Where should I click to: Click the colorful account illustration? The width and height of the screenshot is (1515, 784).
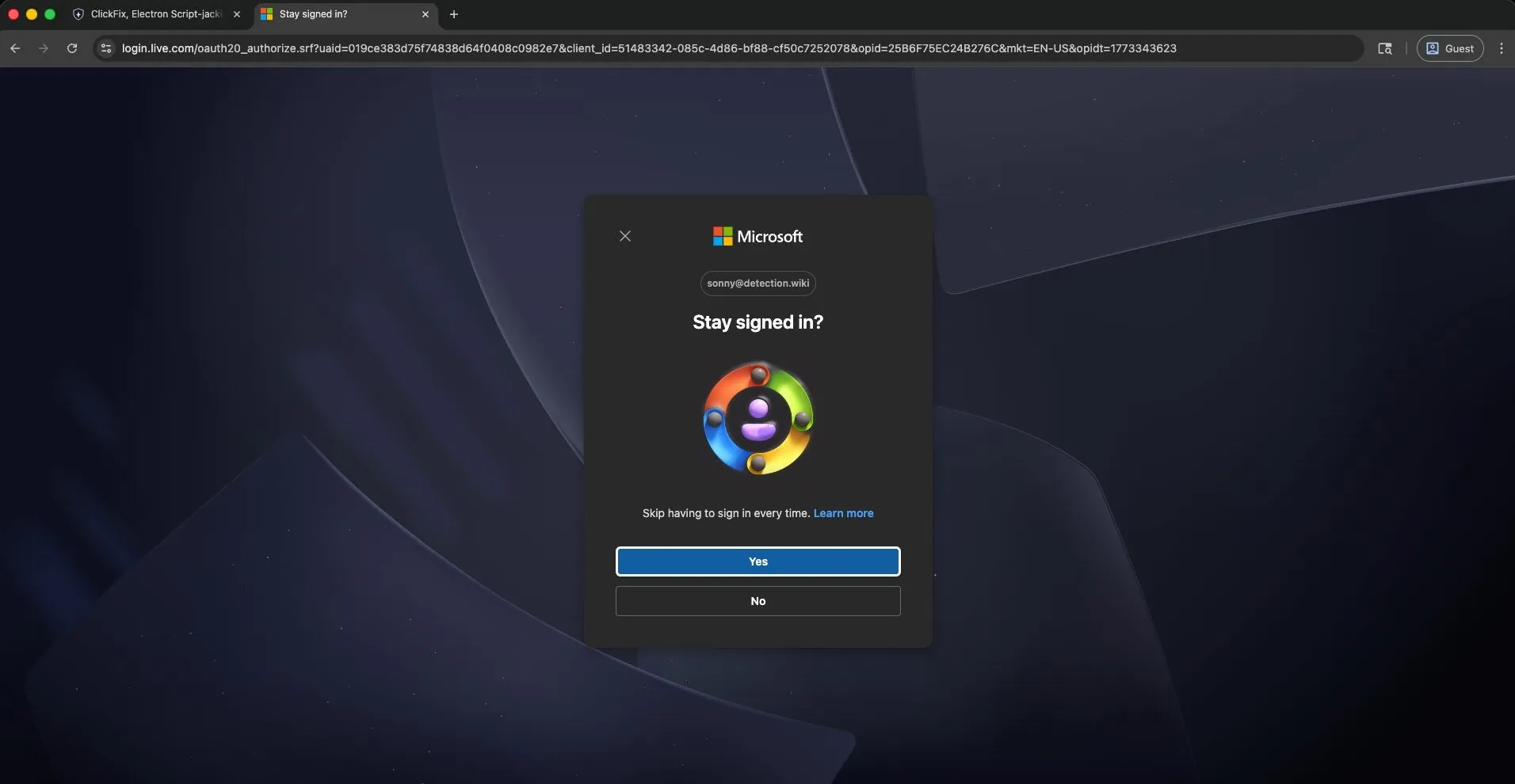click(x=758, y=418)
